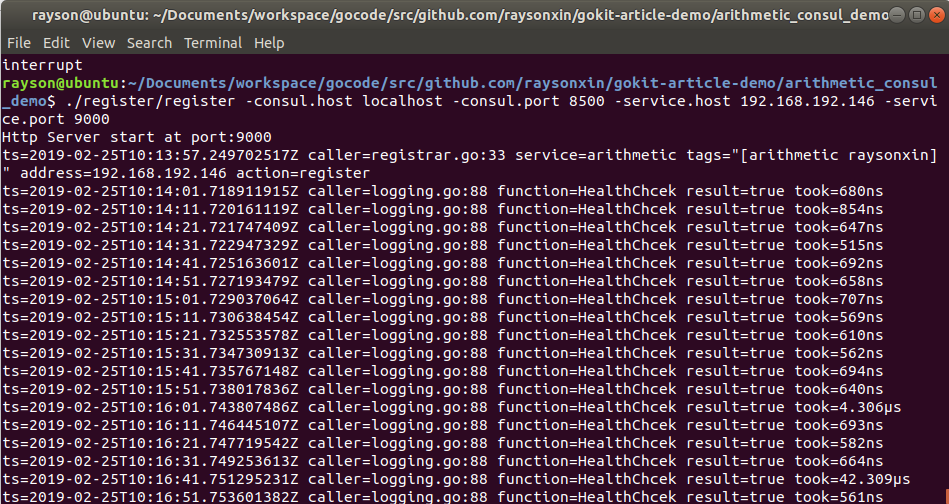Click the terminal window title bar text
Image resolution: width=949 pixels, height=504 pixels.
460,15
